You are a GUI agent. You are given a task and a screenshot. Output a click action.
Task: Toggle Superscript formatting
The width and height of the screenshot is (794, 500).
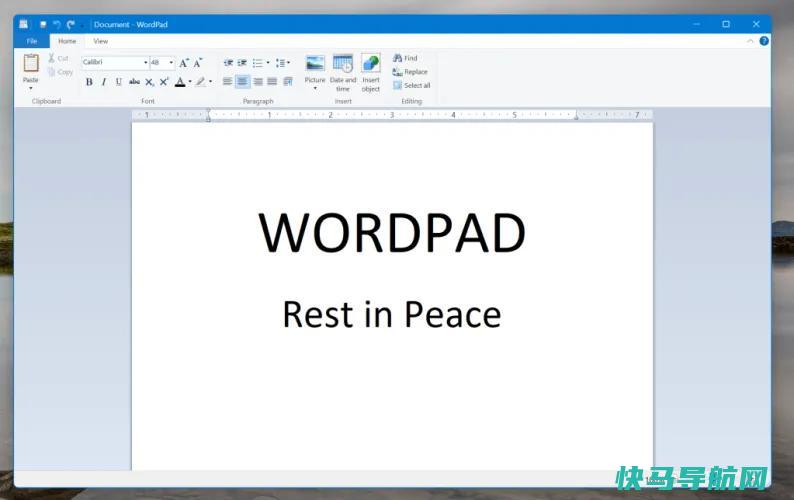coord(164,82)
